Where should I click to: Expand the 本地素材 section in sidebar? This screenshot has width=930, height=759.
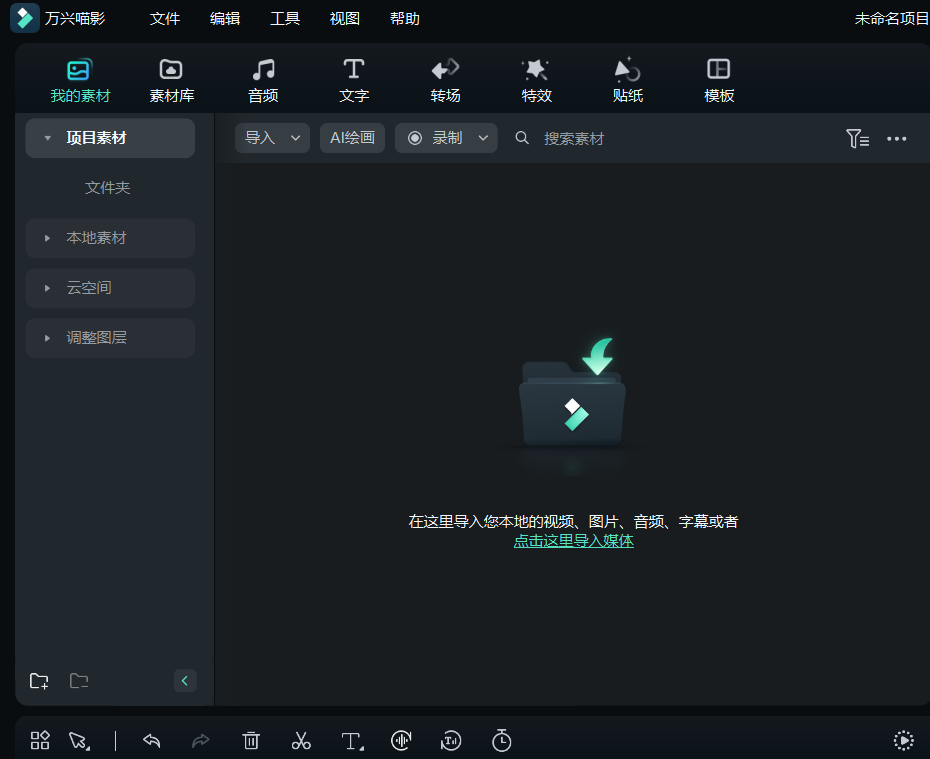pos(47,238)
